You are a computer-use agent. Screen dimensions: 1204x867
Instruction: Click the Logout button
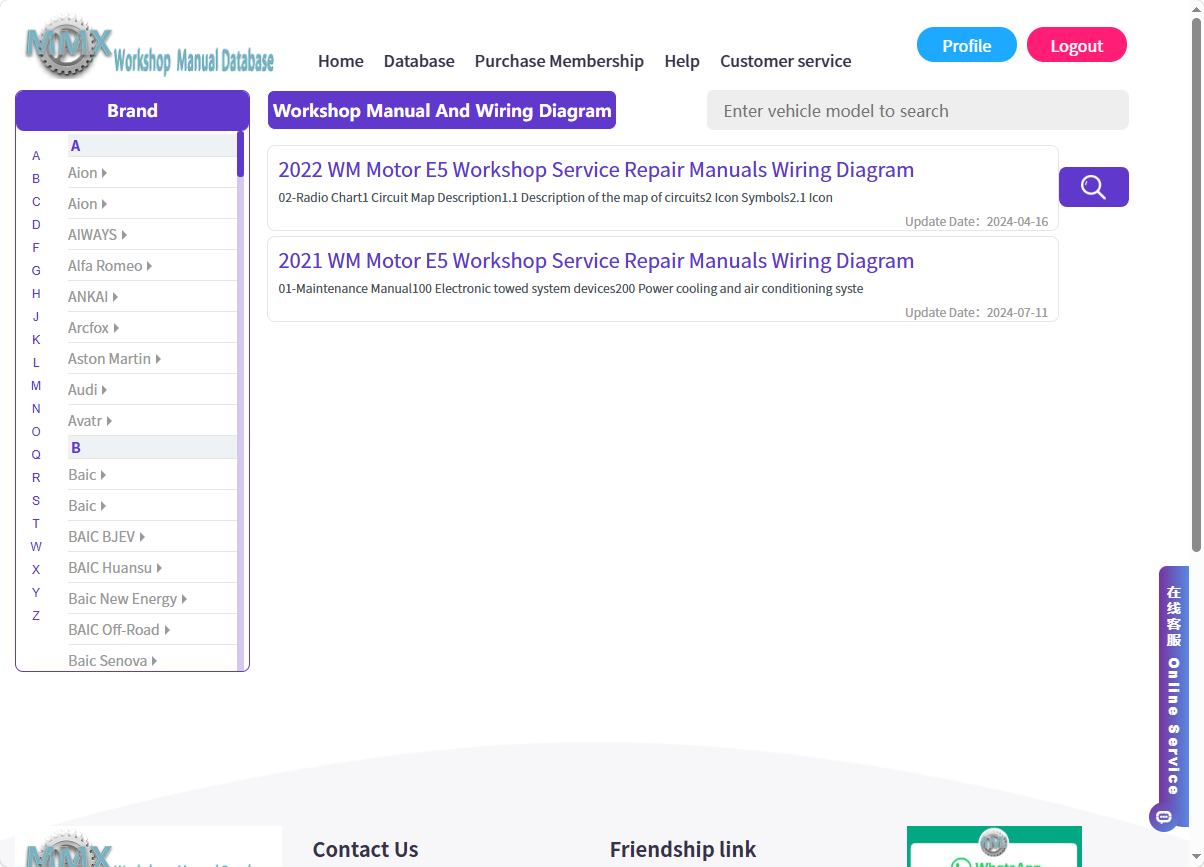tap(1076, 45)
